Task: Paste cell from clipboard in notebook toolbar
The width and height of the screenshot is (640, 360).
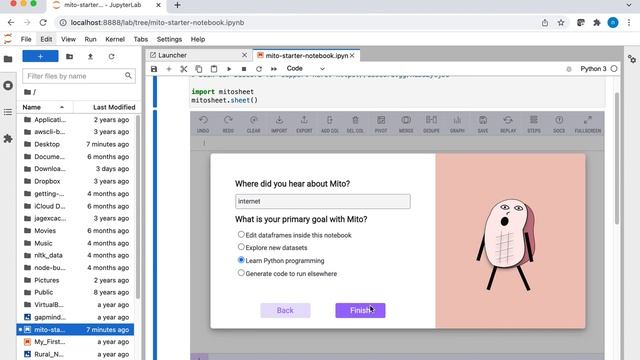Action: point(214,69)
